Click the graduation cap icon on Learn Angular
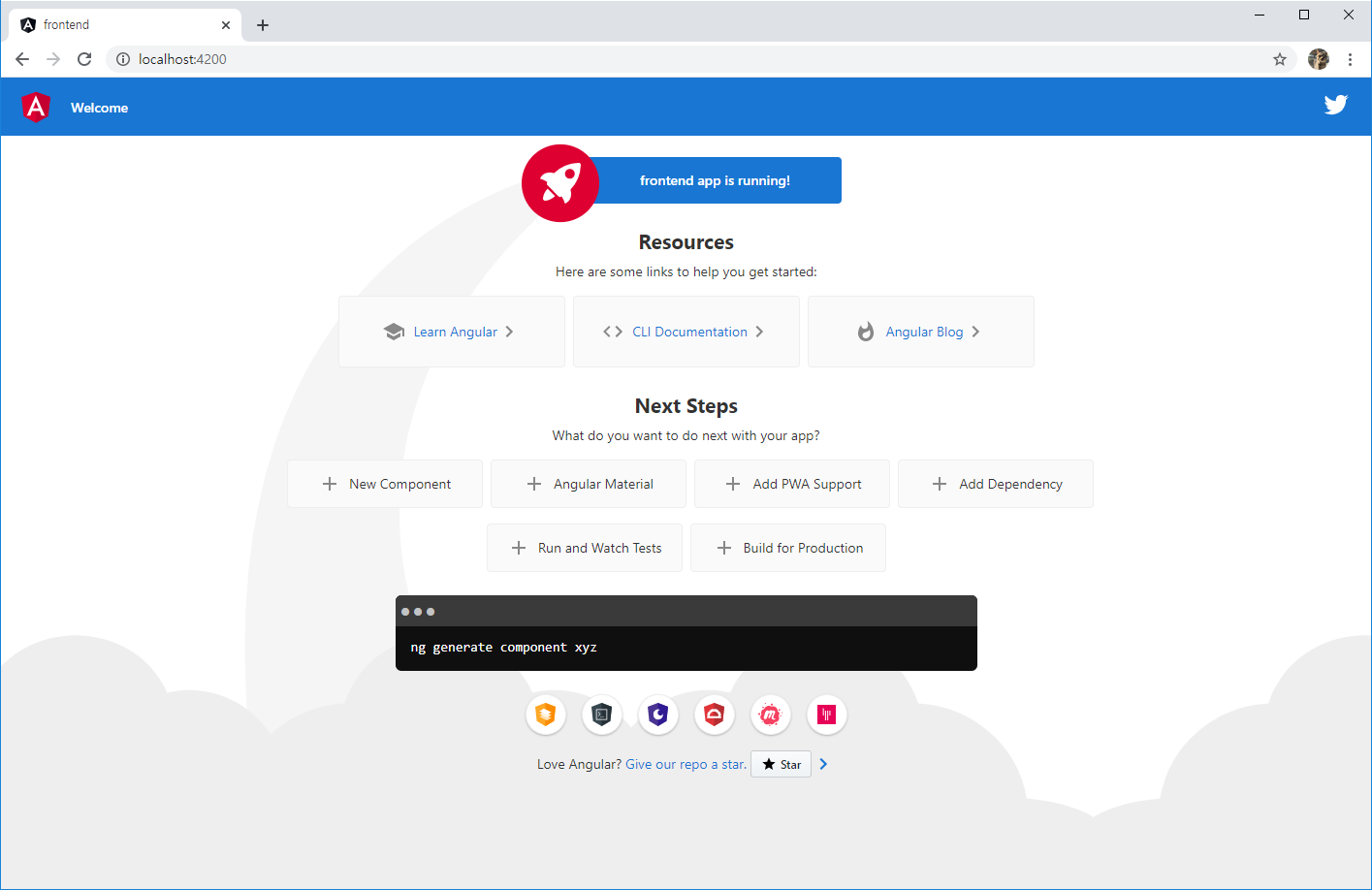Screen dimensions: 1372x890 point(394,332)
